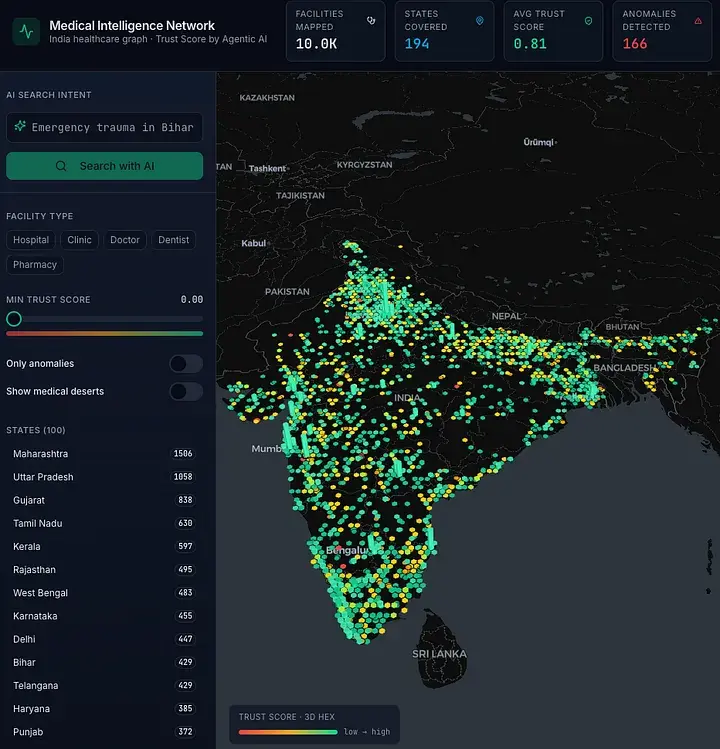Click the BHUTAN label on the map
This screenshot has height=749, width=720.
pos(623,327)
